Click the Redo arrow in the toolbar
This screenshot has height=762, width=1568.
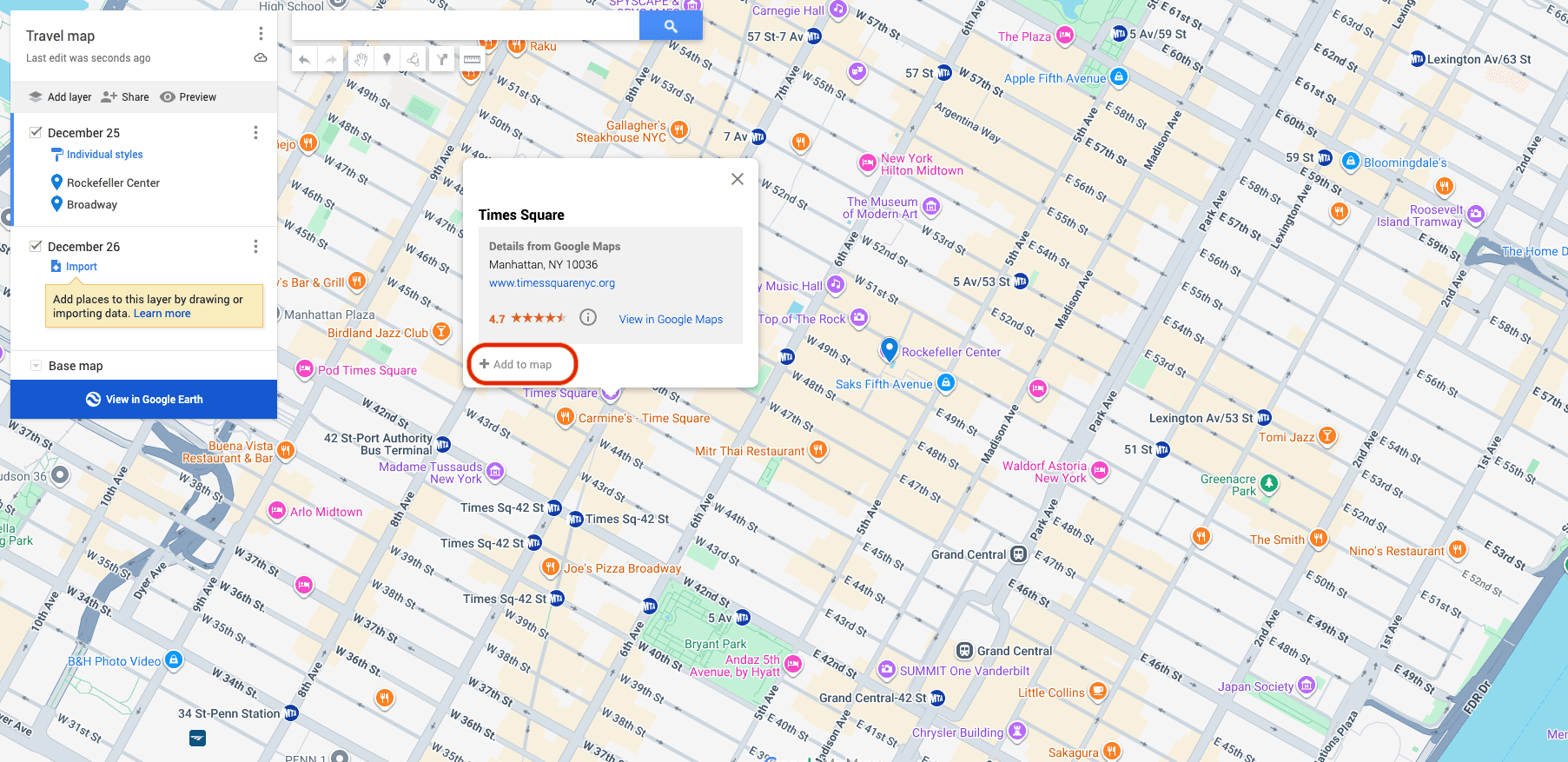click(331, 60)
